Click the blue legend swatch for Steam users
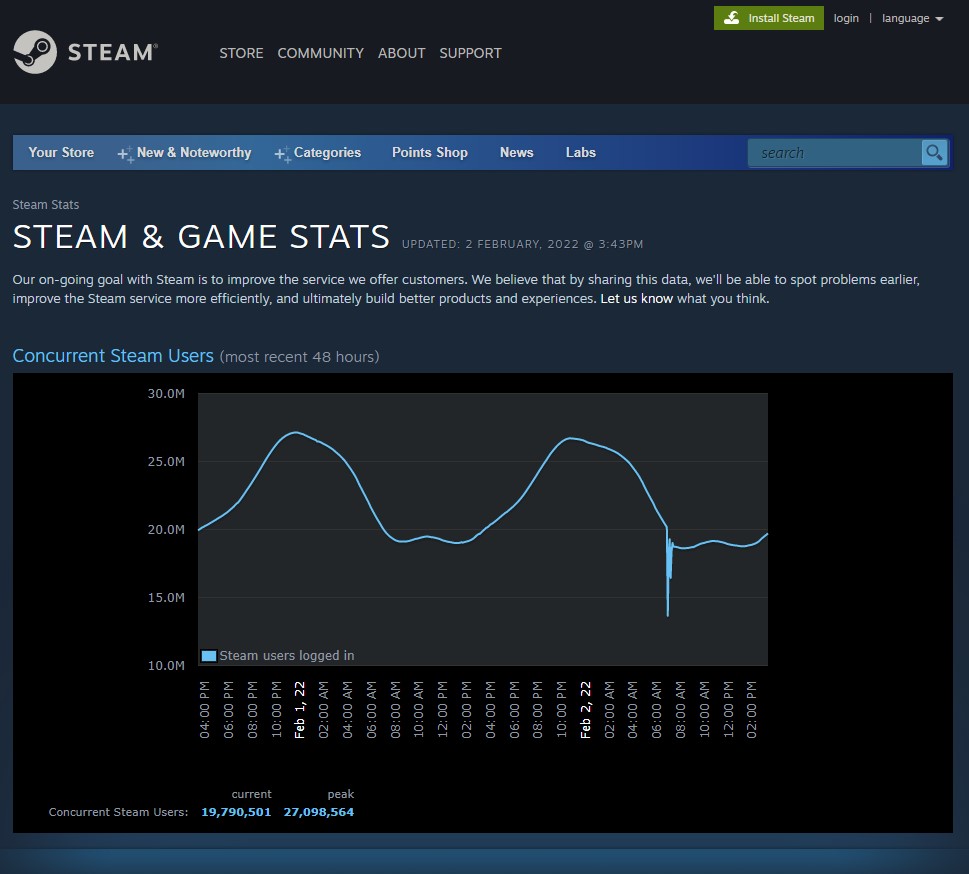This screenshot has width=969, height=874. 209,656
